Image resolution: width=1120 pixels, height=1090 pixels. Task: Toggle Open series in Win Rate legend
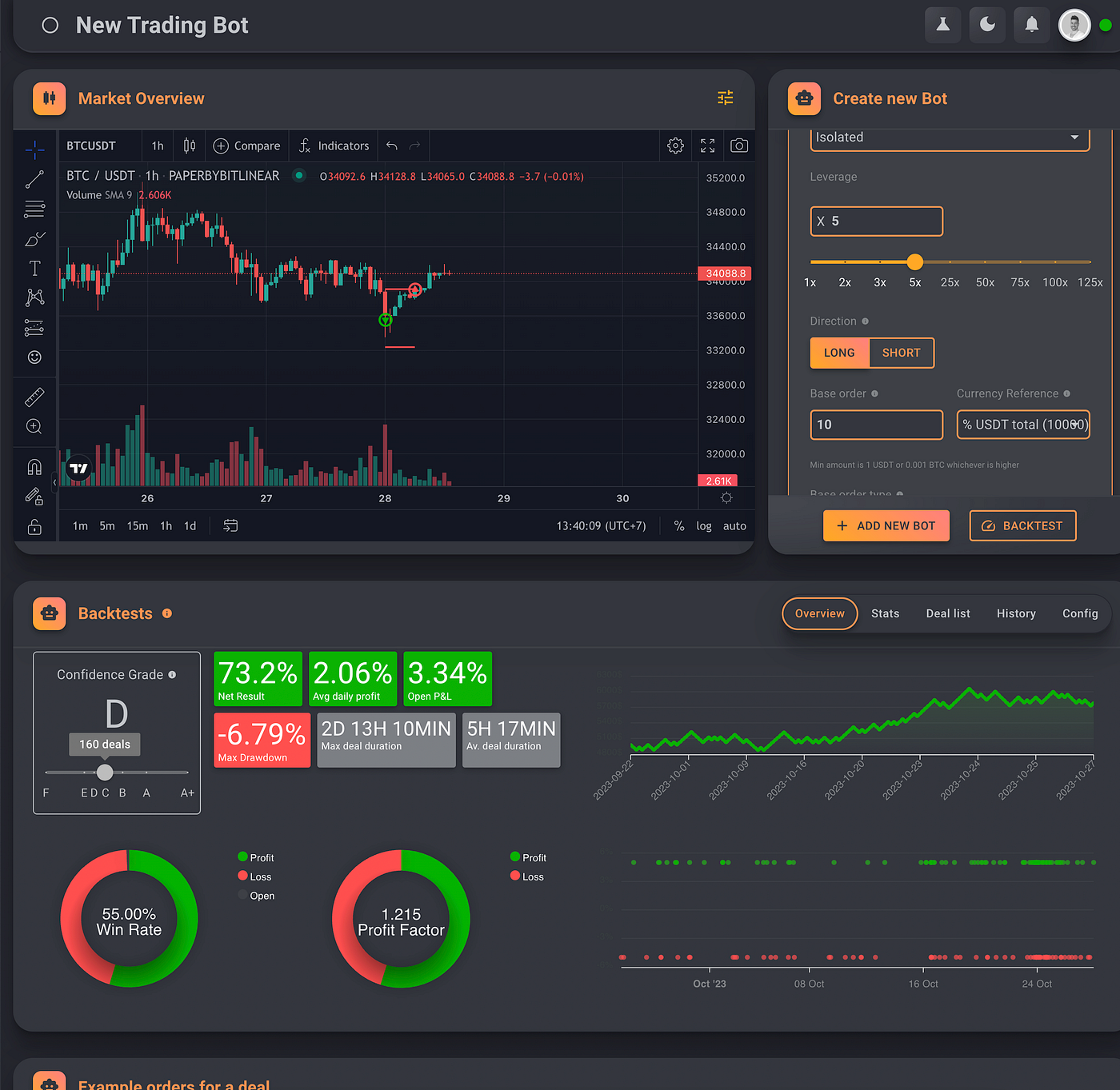click(256, 896)
